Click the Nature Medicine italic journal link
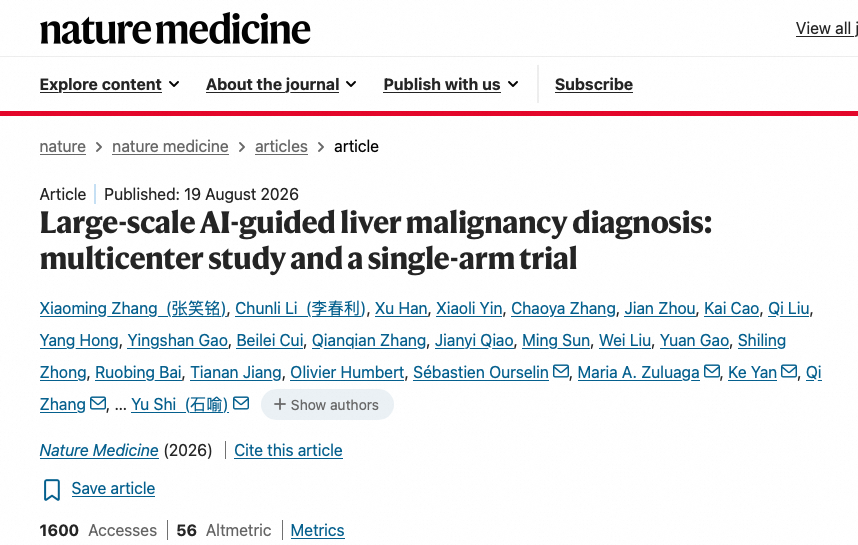This screenshot has width=858, height=545. 99,450
